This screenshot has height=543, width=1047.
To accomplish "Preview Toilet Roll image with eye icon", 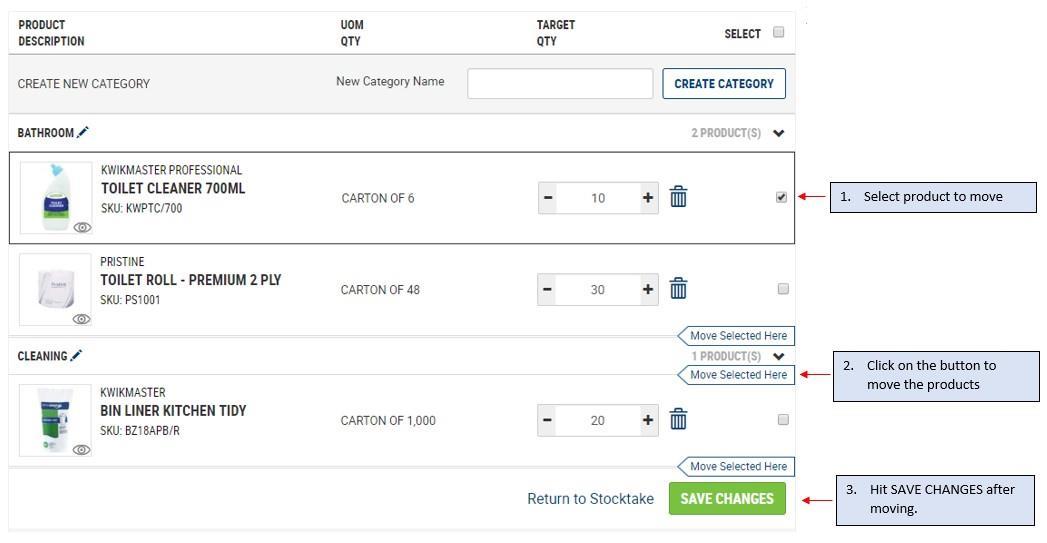I will point(82,319).
